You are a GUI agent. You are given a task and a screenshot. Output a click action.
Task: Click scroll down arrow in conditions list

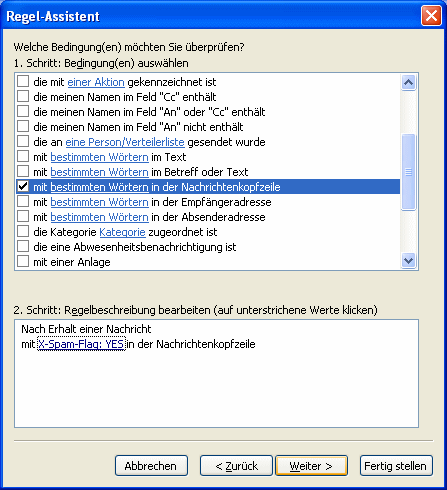click(x=408, y=260)
